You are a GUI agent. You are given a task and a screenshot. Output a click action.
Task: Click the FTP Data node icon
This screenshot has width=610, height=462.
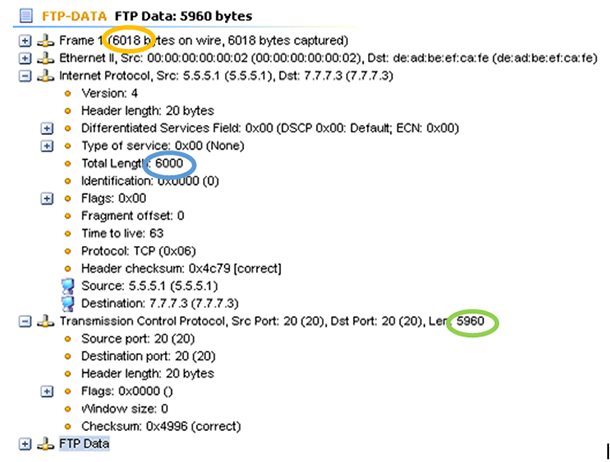[x=43, y=443]
